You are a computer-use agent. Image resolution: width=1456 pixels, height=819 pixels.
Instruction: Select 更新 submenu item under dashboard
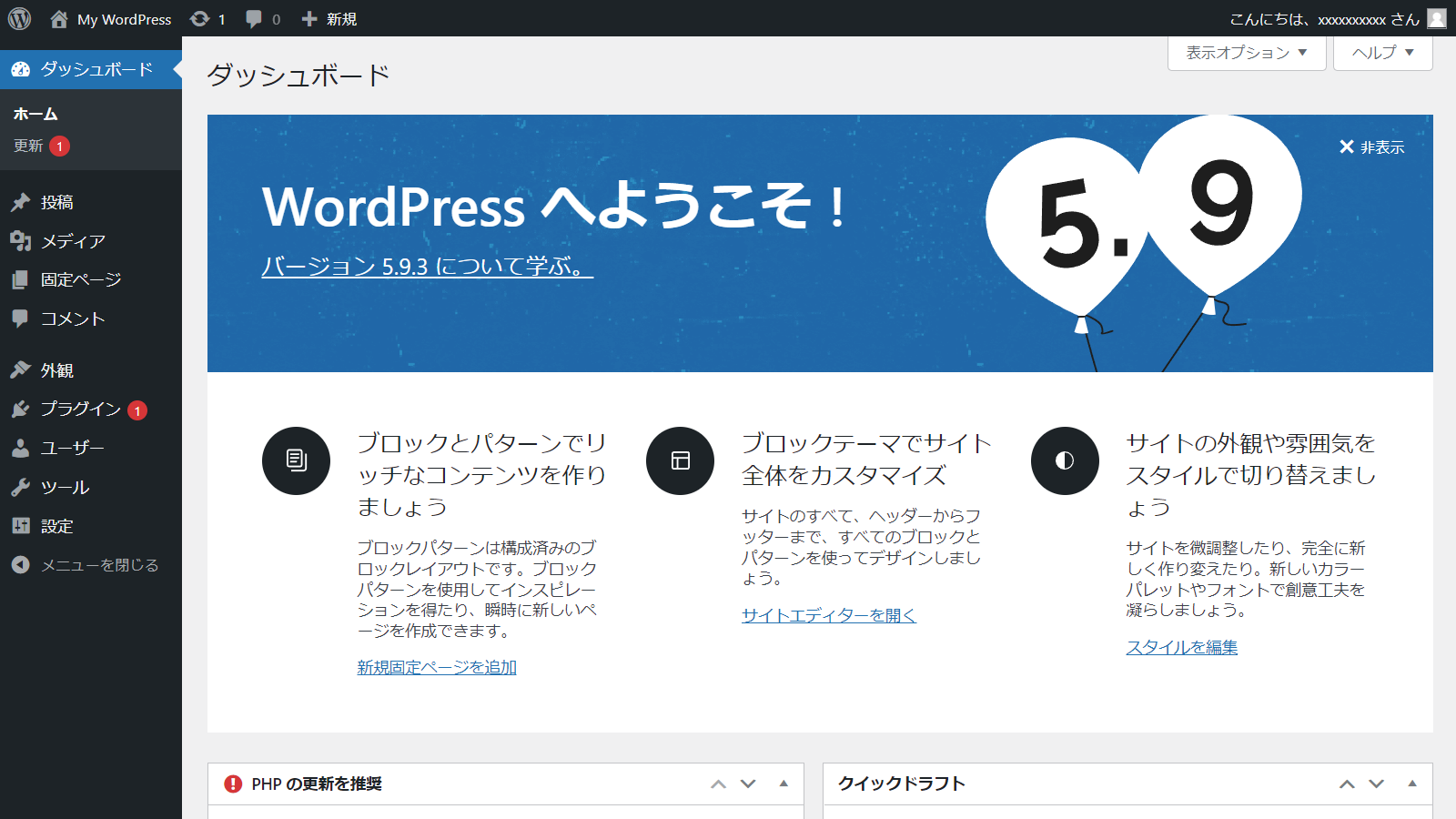[x=28, y=146]
